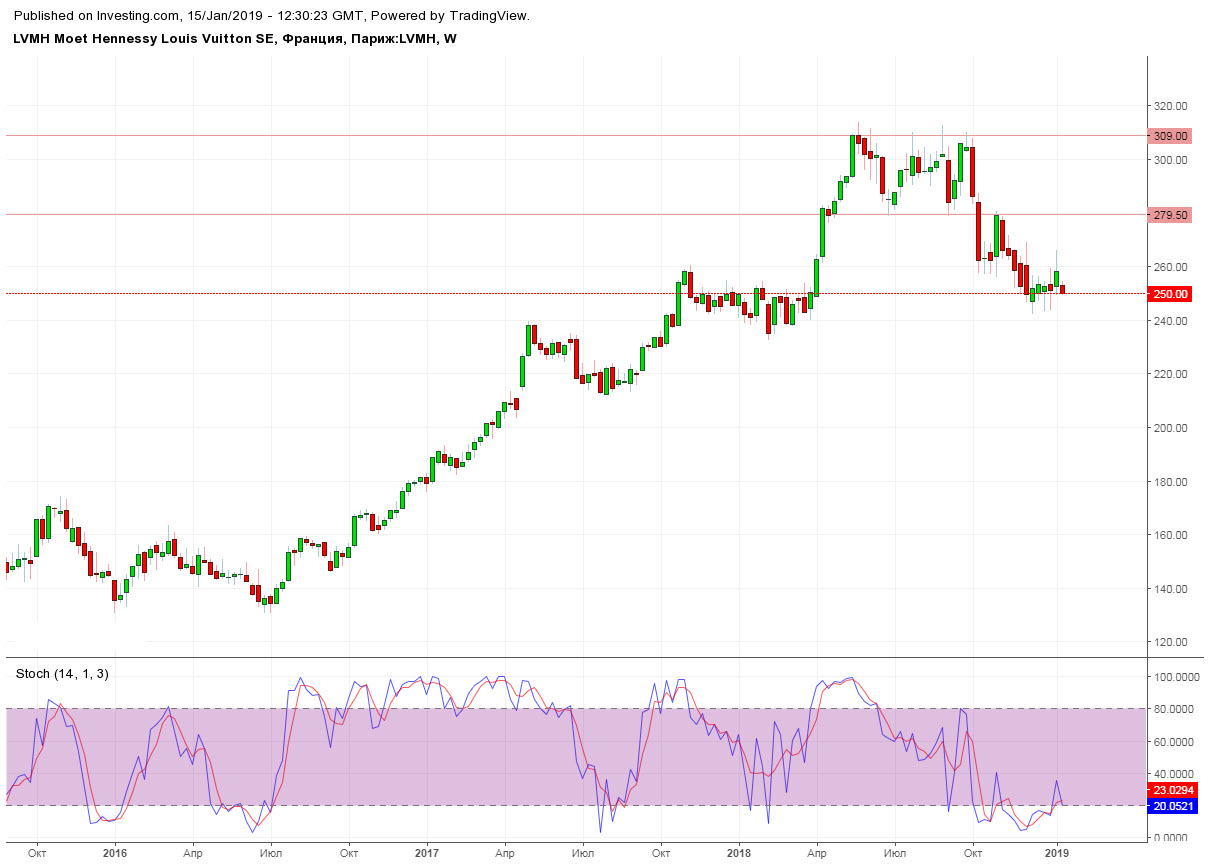
Task: Click the Published on Investing.com header text
Action: click(x=272, y=16)
